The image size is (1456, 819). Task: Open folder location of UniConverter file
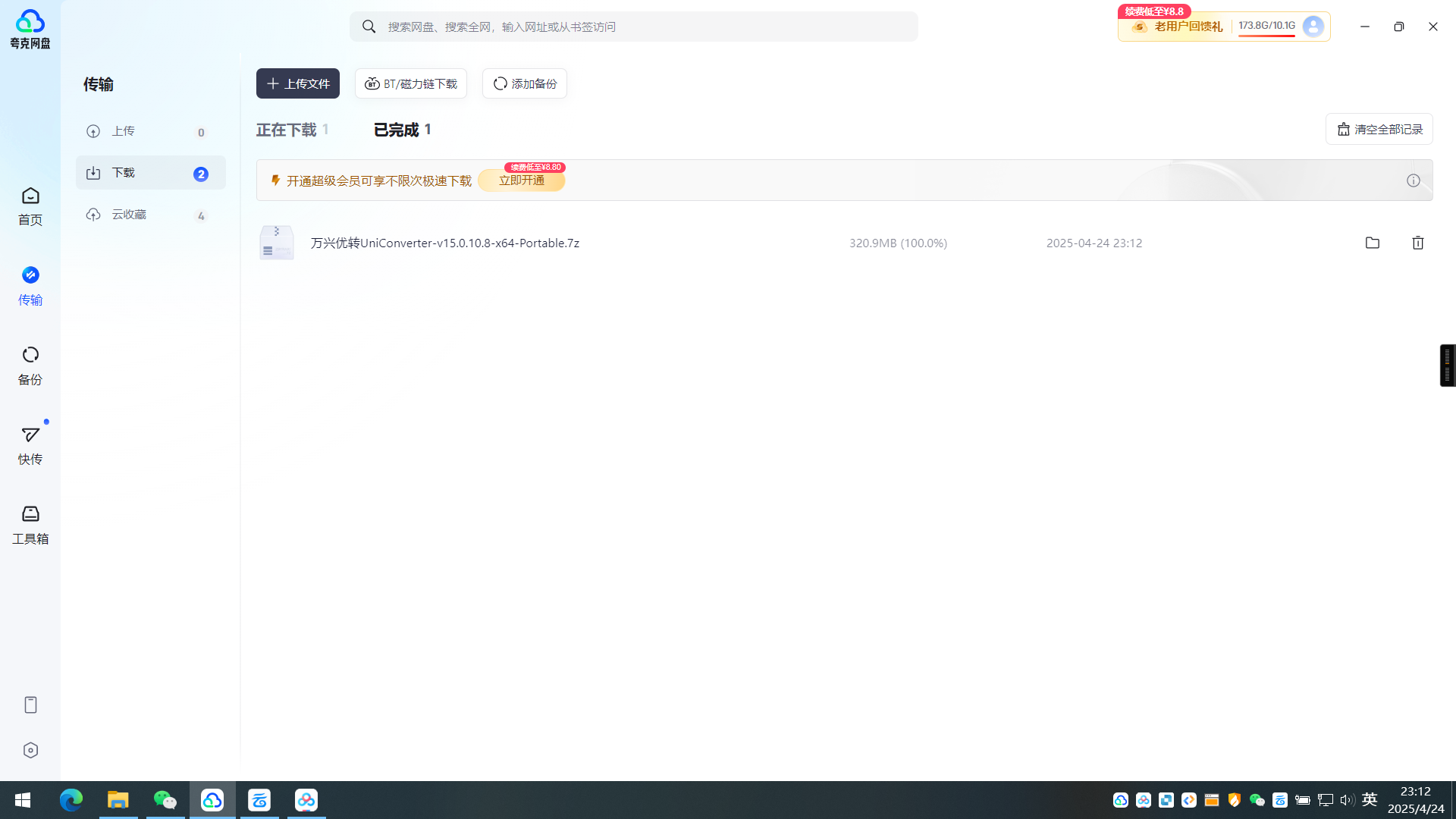click(x=1373, y=243)
